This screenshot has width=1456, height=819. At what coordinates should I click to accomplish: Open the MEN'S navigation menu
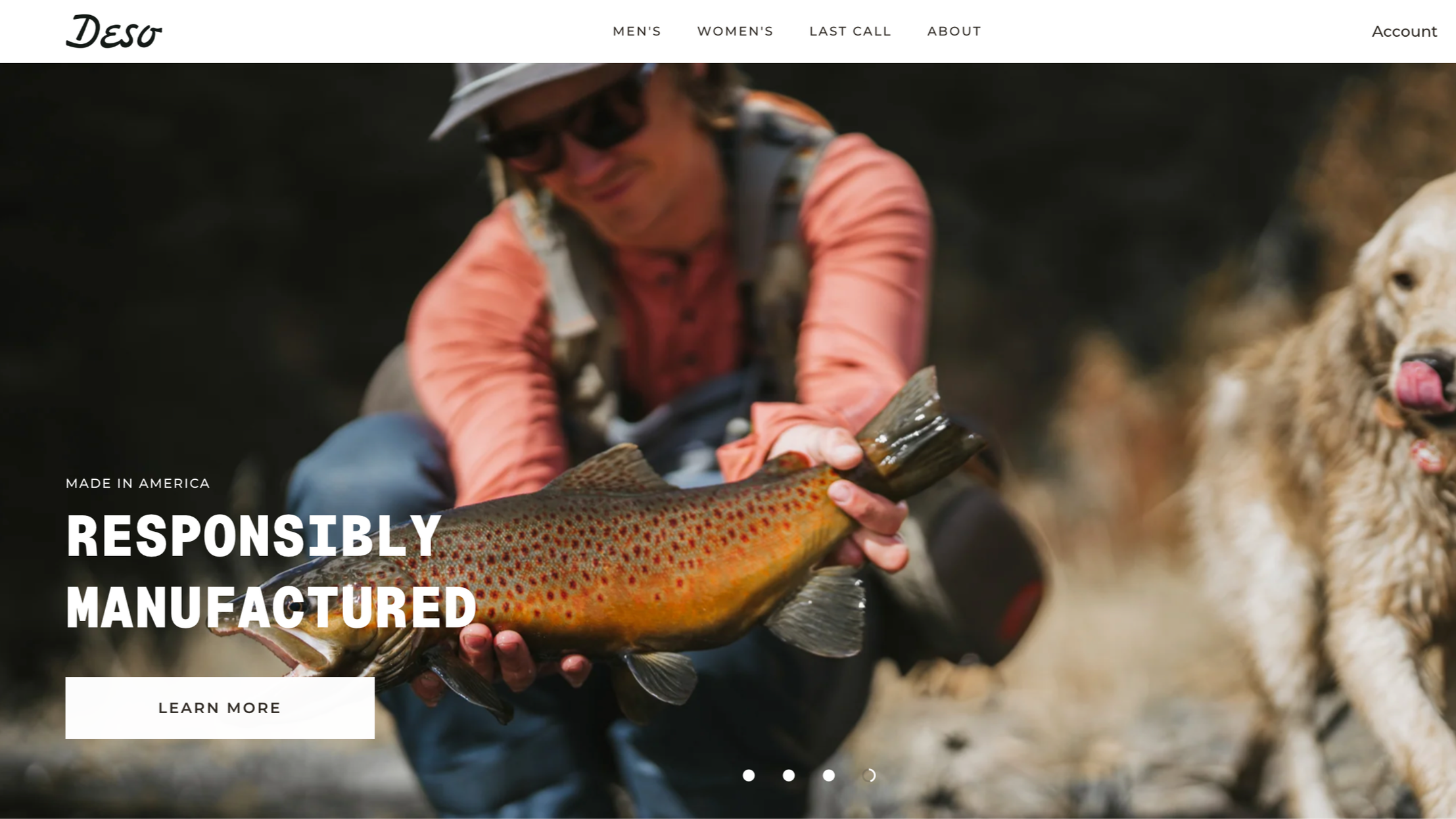click(x=637, y=31)
